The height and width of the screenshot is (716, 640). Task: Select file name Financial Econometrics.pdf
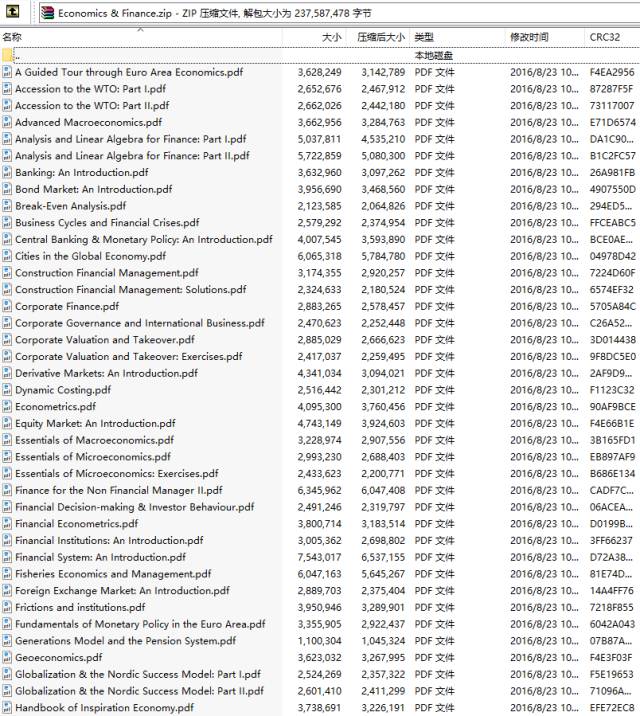click(77, 524)
